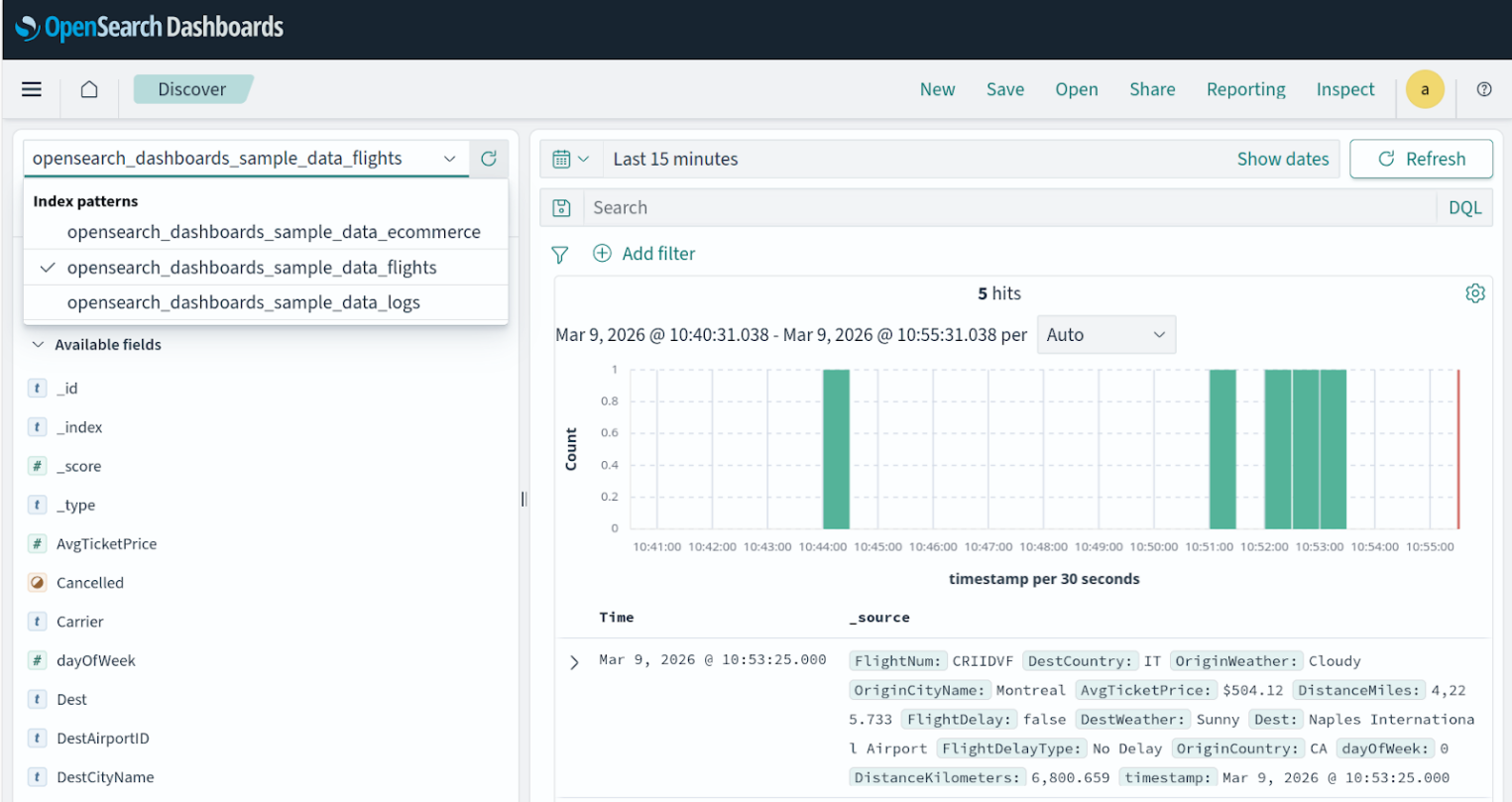Image resolution: width=1512 pixels, height=802 pixels.
Task: Open the Auto interval dropdown
Action: 1105,334
